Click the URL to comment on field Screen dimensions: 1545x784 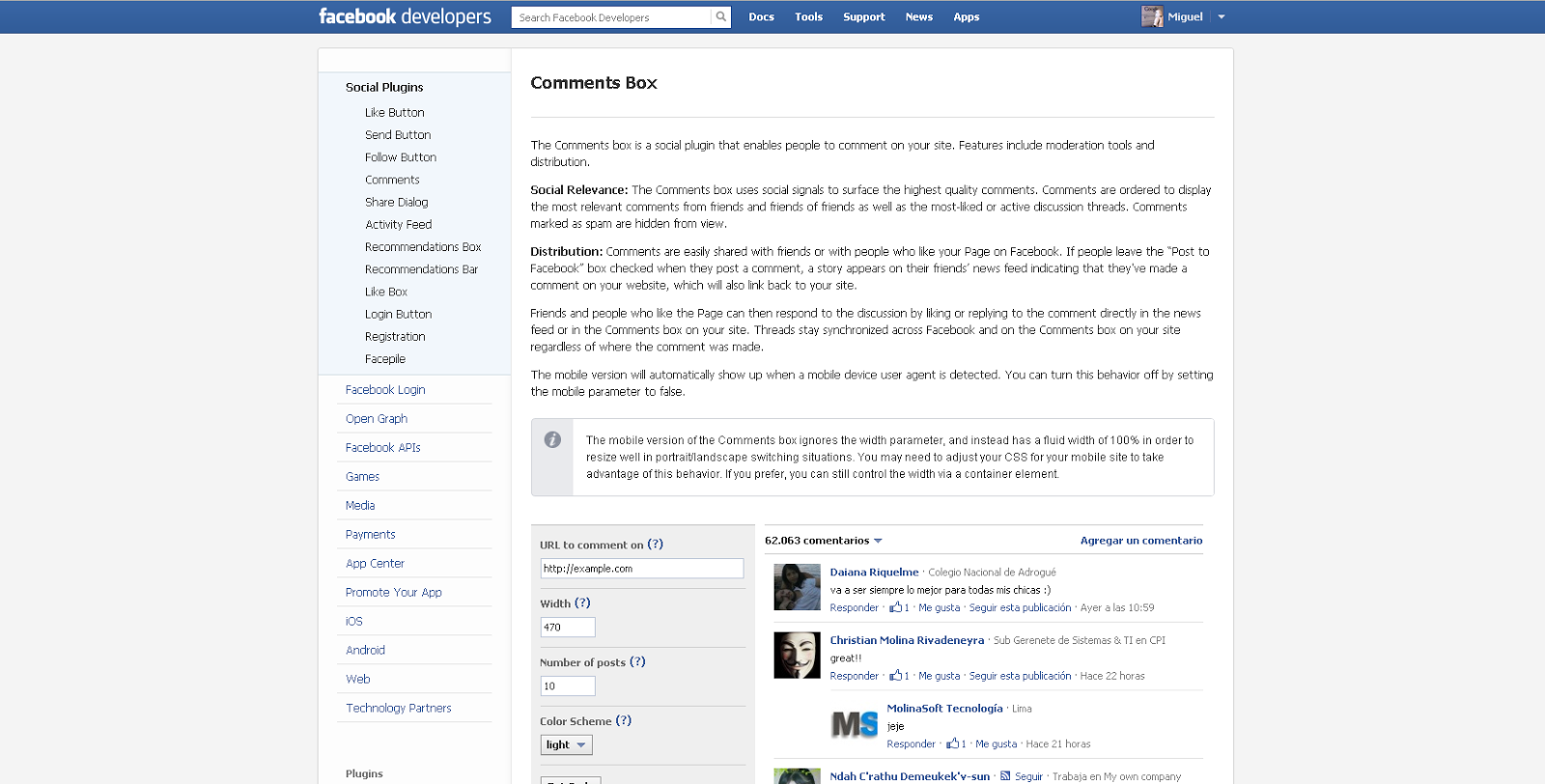[642, 569]
